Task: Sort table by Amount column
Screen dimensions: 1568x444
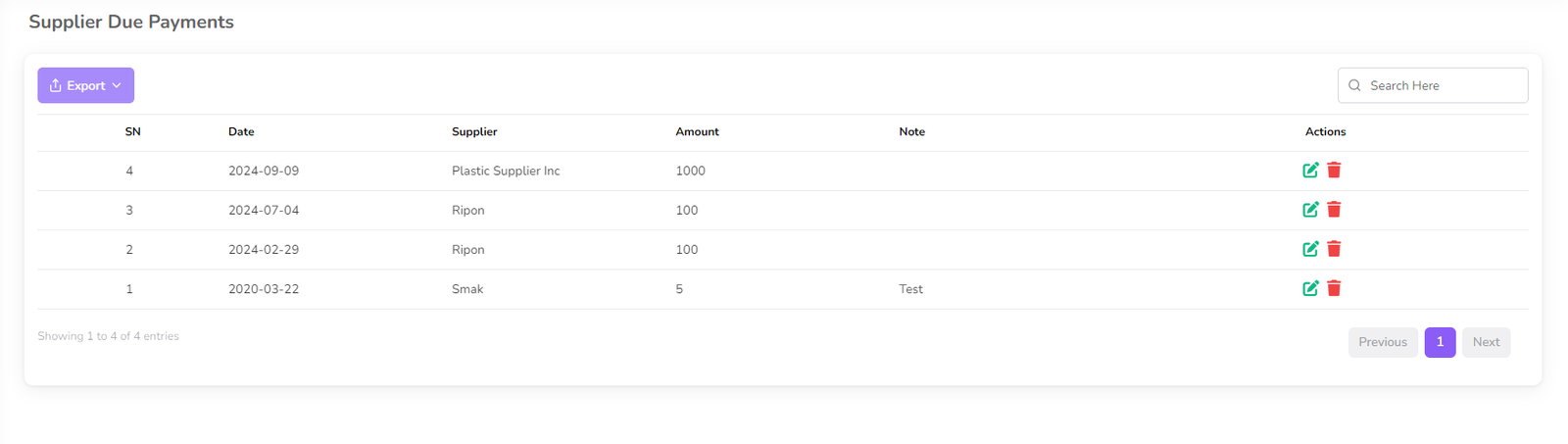Action: click(x=697, y=131)
